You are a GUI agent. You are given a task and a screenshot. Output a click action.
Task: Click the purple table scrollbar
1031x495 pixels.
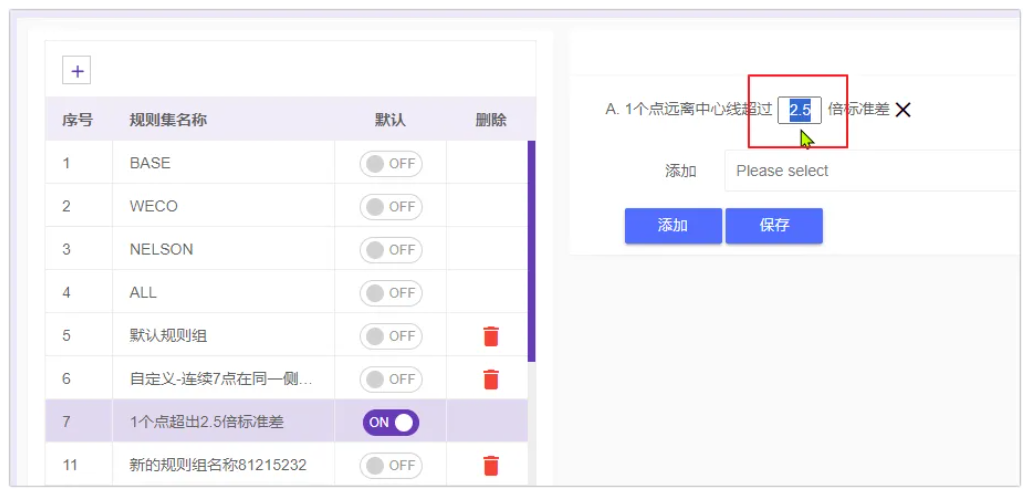tap(532, 250)
